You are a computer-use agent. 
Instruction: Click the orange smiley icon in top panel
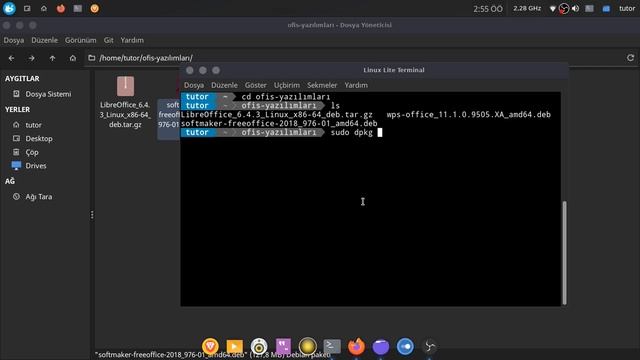pyautogui.click(x=95, y=8)
